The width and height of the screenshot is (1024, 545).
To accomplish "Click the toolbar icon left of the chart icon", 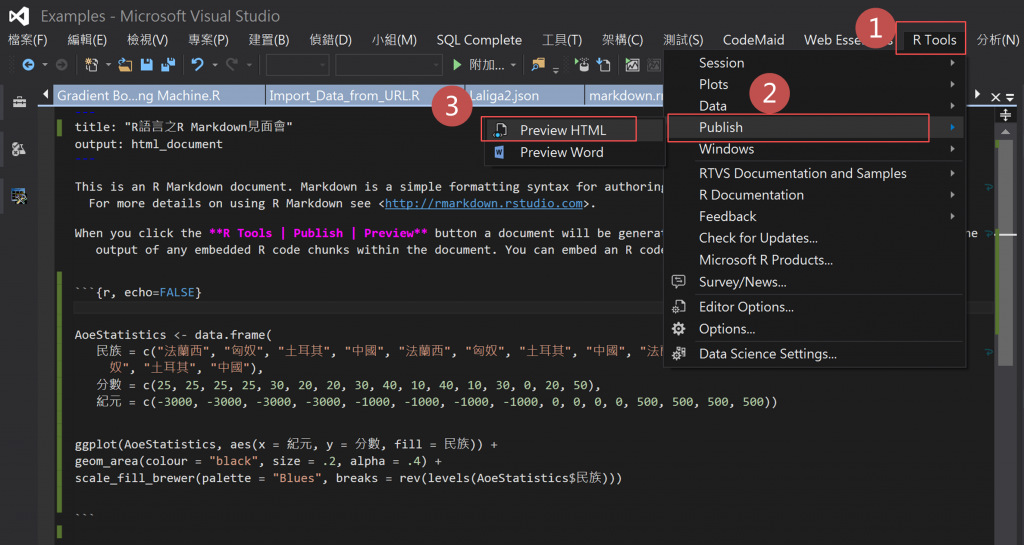I will pyautogui.click(x=604, y=65).
